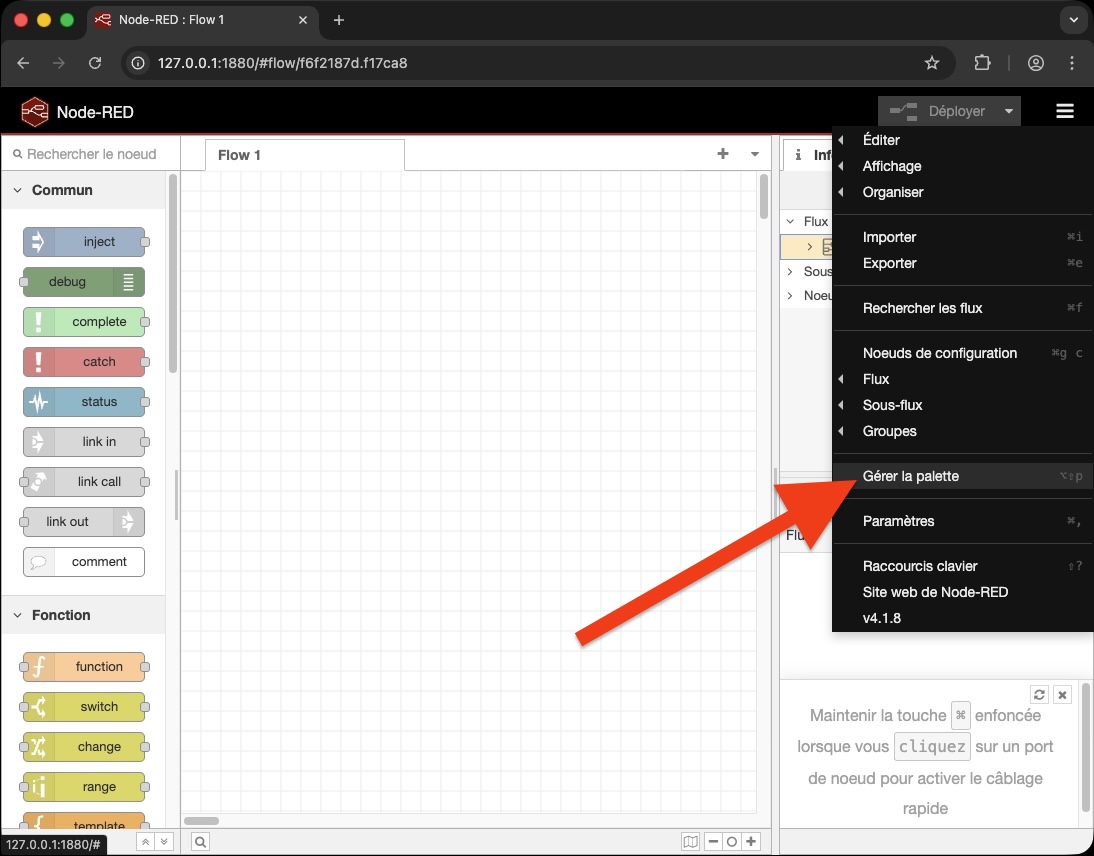The image size is (1094, 856).
Task: Open the Déployer dropdown arrow
Action: pyautogui.click(x=1009, y=111)
